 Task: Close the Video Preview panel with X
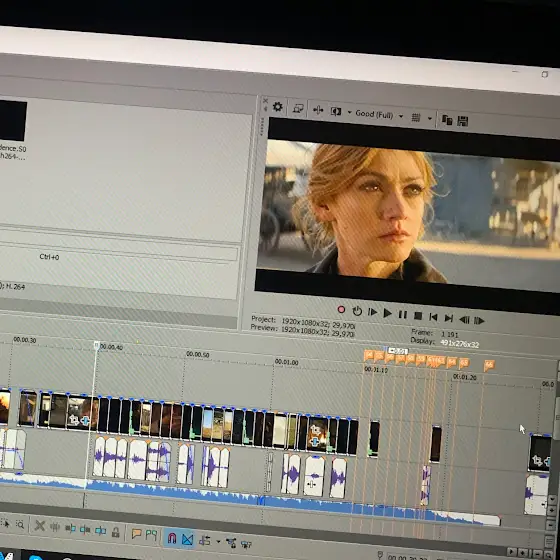tap(265, 101)
